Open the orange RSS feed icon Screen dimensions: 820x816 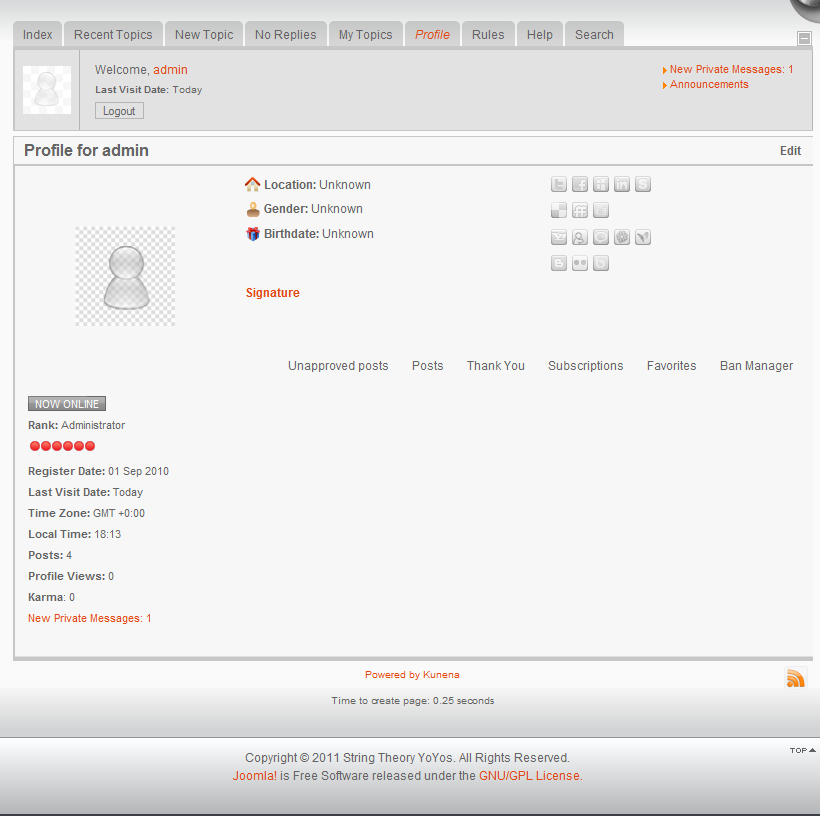click(796, 678)
